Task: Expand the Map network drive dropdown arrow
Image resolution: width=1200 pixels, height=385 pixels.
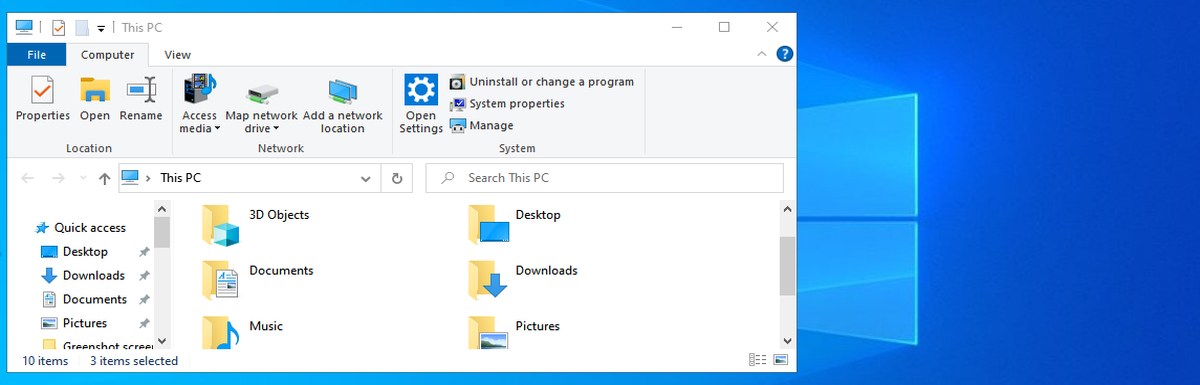Action: tap(276, 129)
